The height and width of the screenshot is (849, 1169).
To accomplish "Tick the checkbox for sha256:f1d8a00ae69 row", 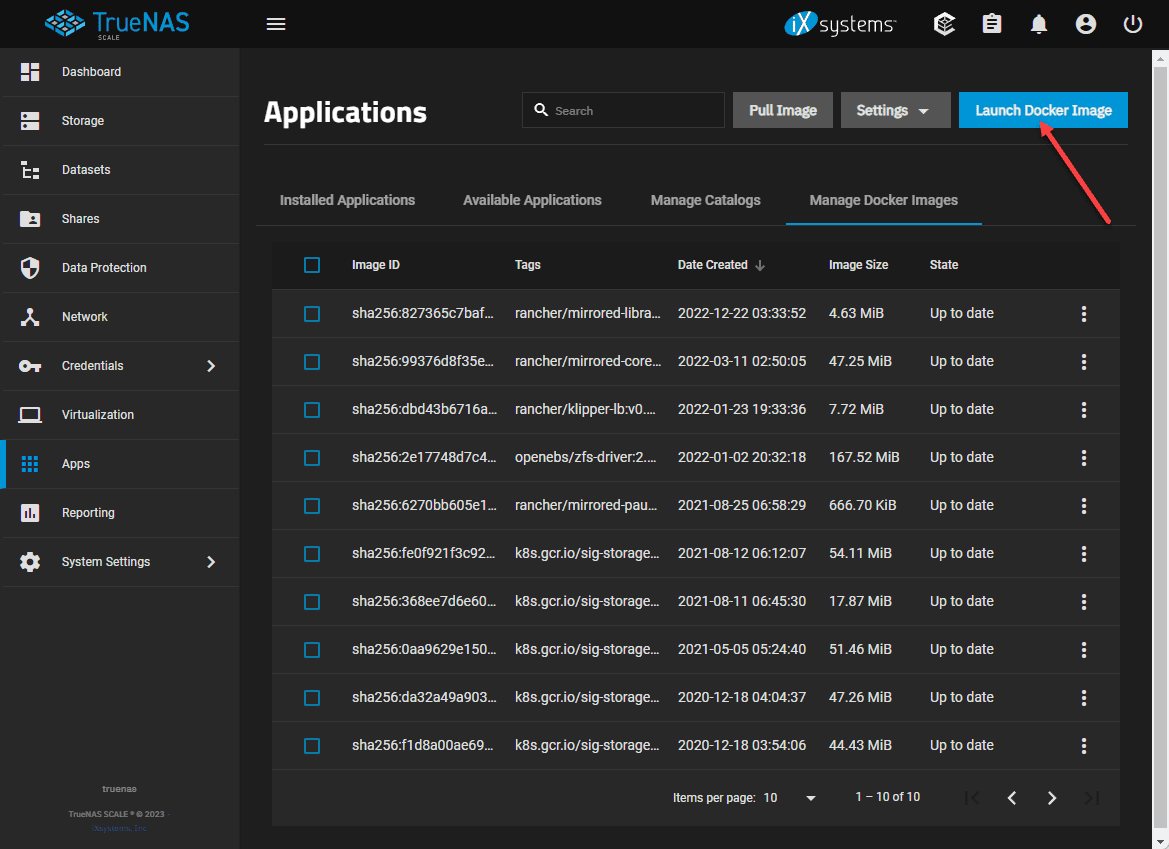I will [x=312, y=746].
